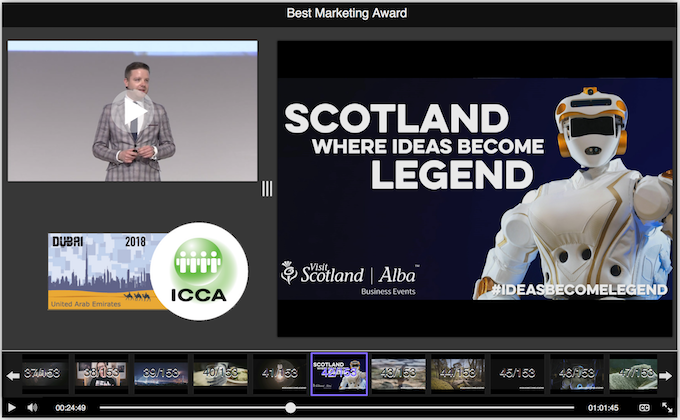This screenshot has width=680, height=420.
Task: Enter fullscreen with the expand arrows icon
Action: (667, 407)
